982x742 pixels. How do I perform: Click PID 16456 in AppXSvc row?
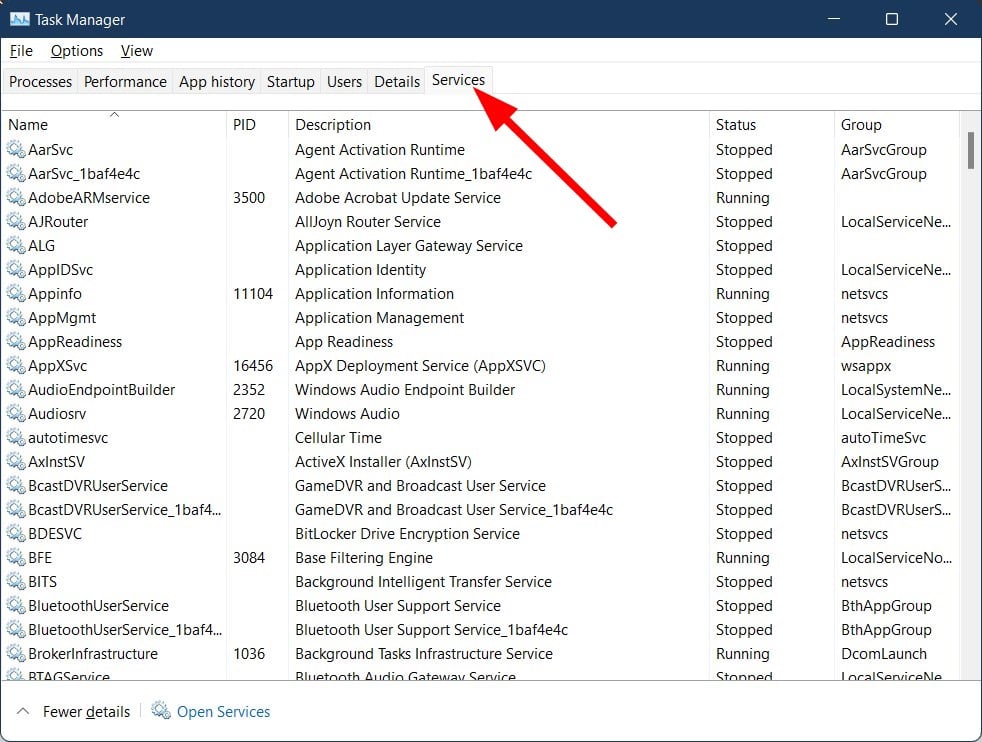(x=253, y=365)
